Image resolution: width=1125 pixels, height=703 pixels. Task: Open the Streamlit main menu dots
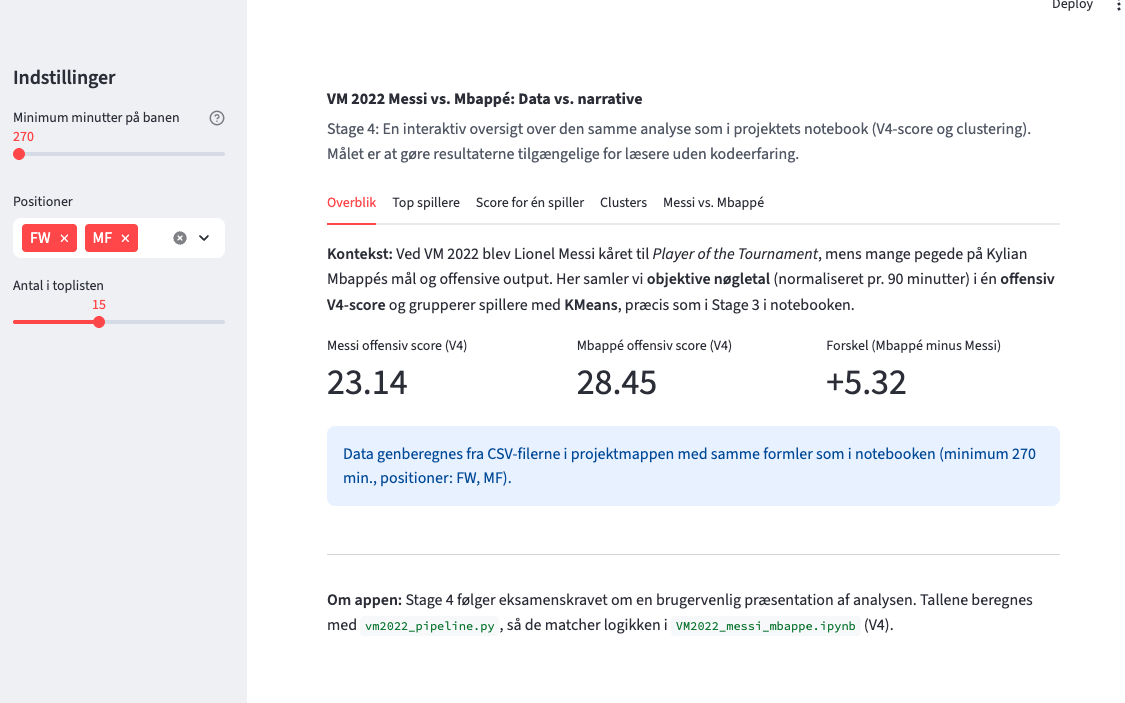point(1118,4)
